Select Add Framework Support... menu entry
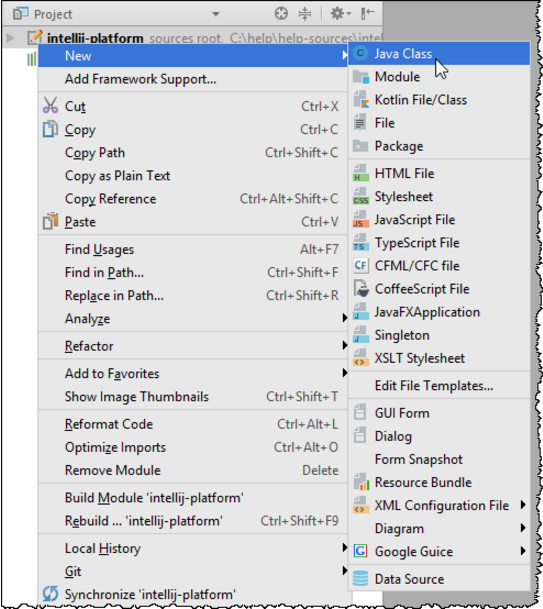The image size is (543, 609). pyautogui.click(x=193, y=79)
